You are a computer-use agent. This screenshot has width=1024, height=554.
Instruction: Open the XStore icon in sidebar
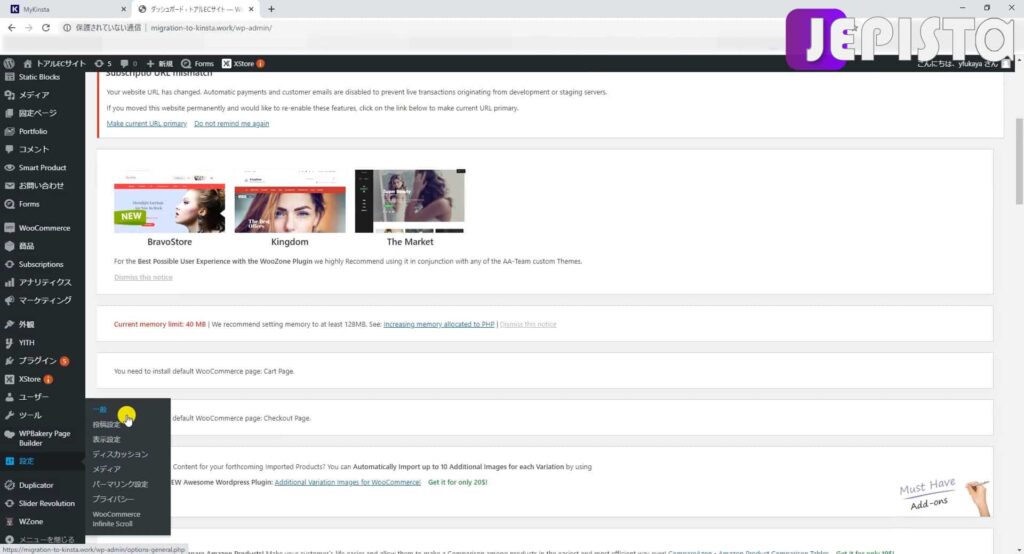pos(9,379)
